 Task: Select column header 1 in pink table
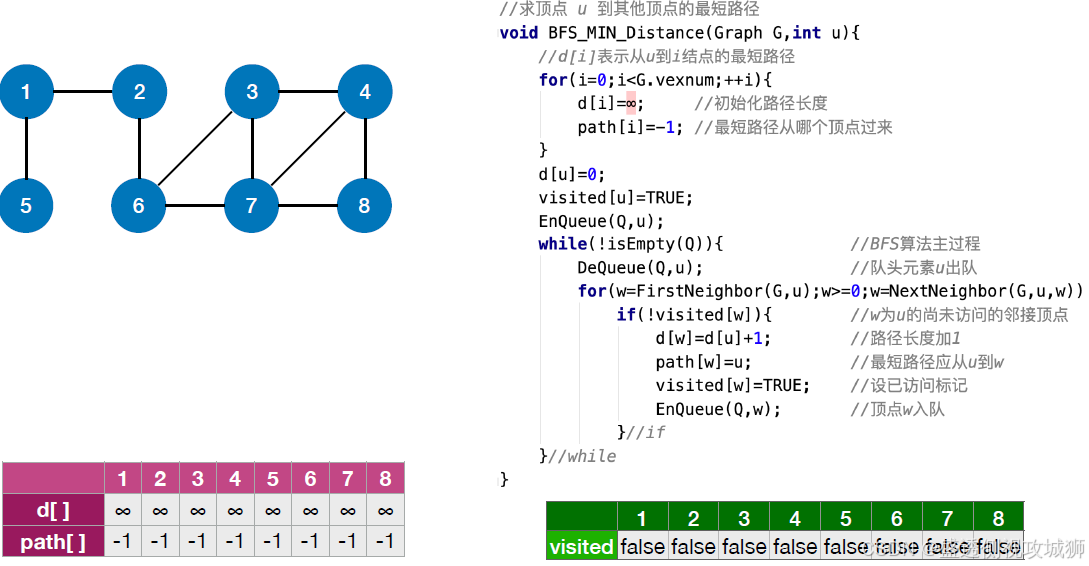[123, 478]
